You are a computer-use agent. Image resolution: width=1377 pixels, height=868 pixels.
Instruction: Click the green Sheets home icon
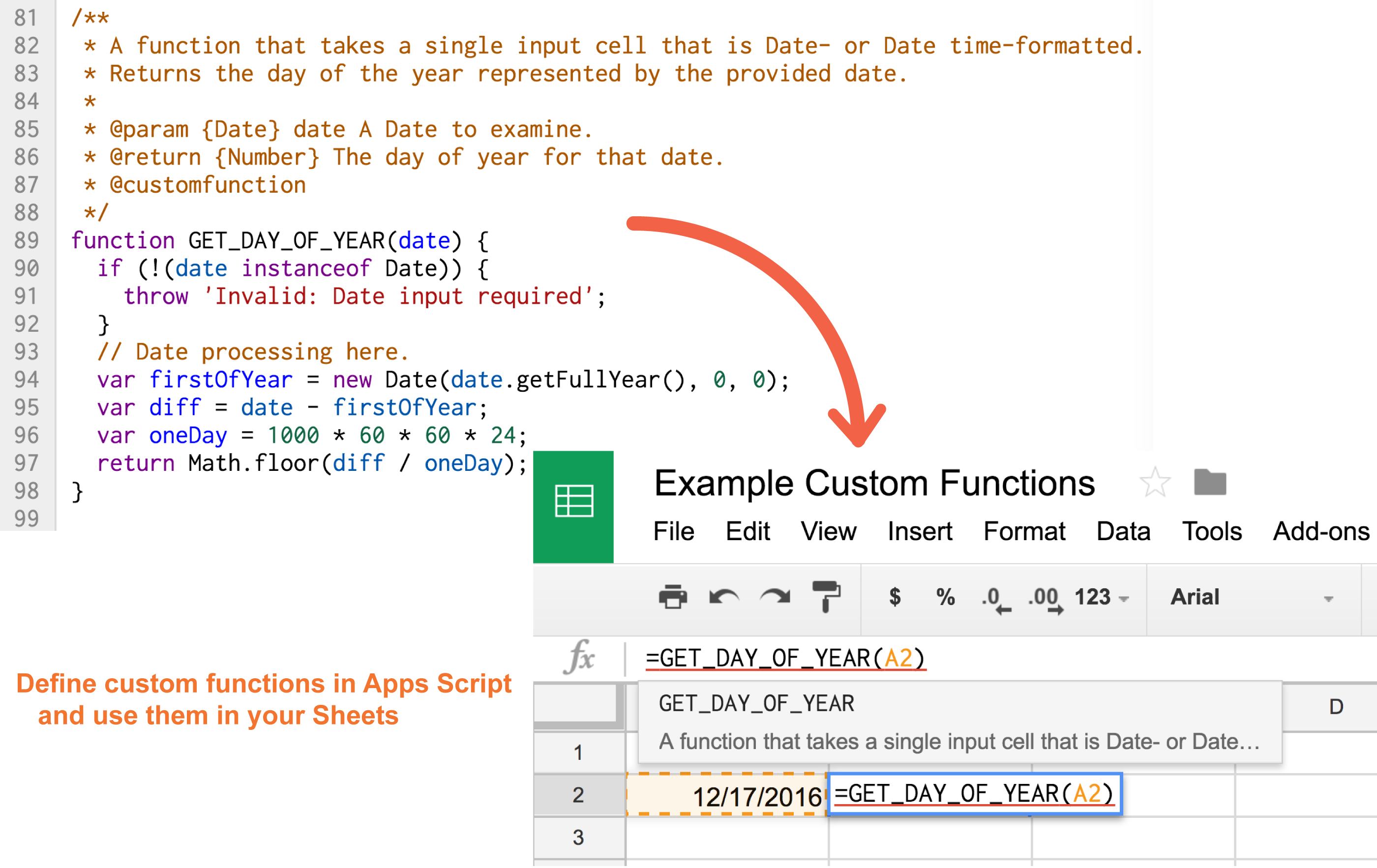click(x=573, y=506)
